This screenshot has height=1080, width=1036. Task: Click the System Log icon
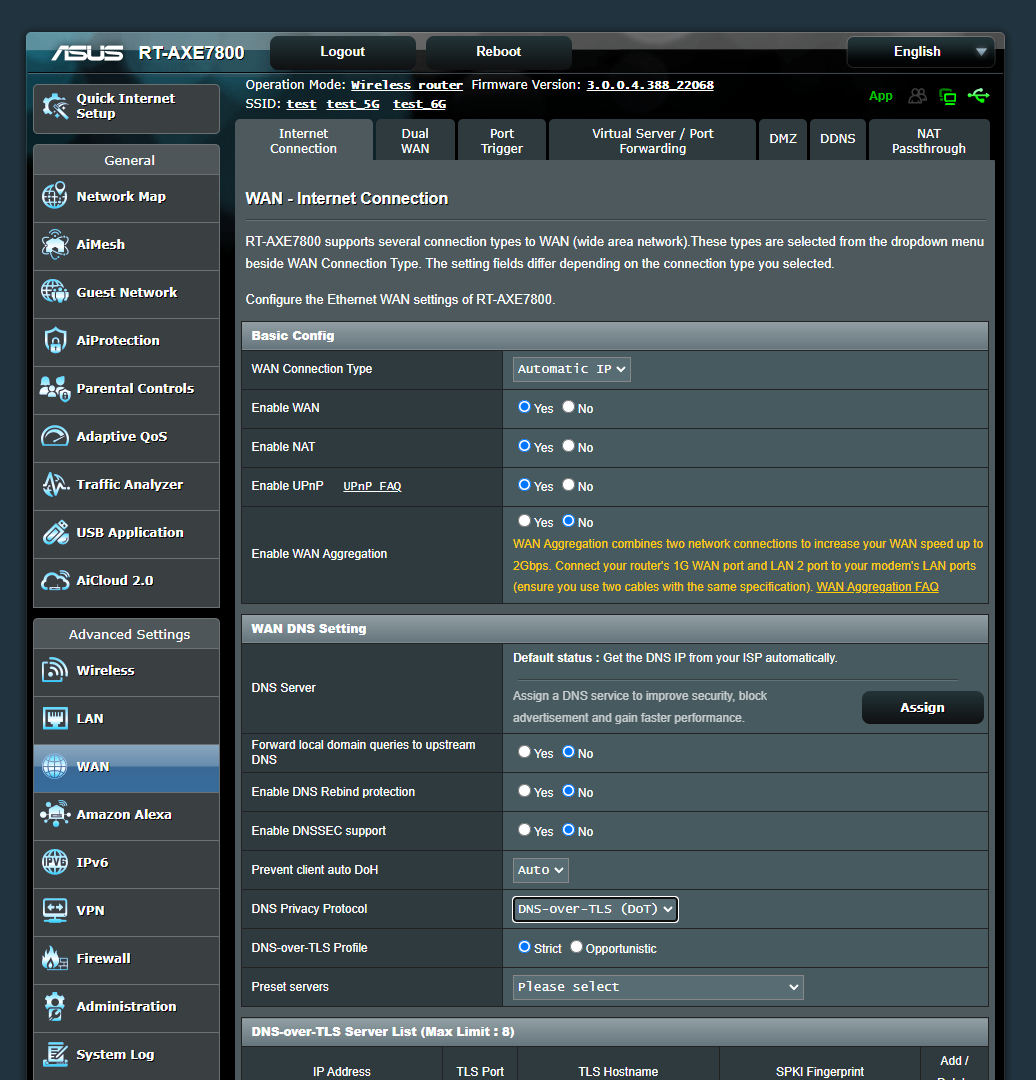tap(55, 1055)
